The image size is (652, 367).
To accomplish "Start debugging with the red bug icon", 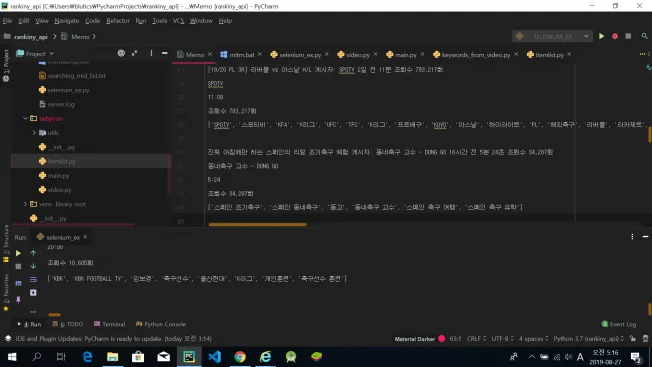I will (x=615, y=37).
